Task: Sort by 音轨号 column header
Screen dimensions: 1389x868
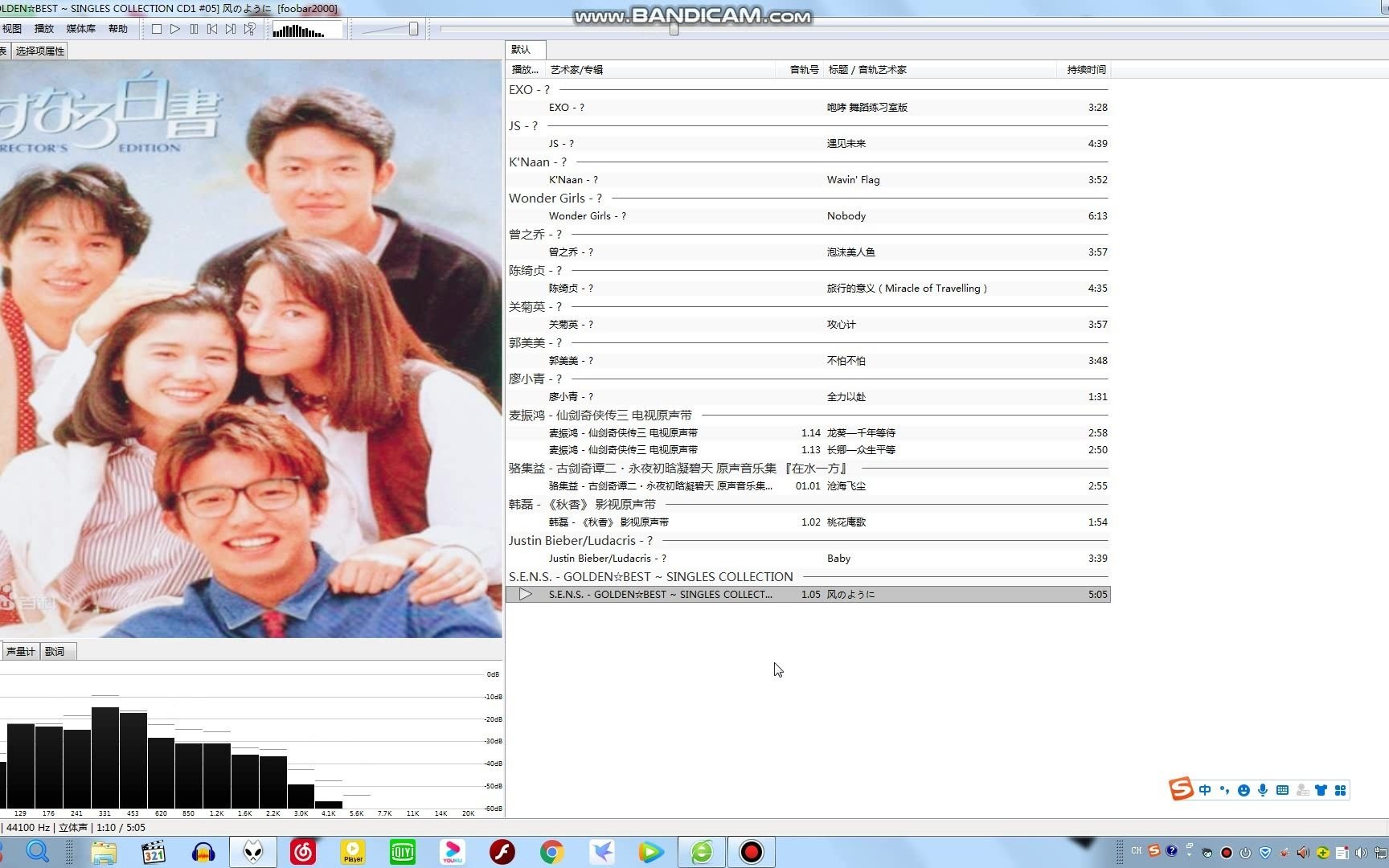Action: [x=799, y=70]
